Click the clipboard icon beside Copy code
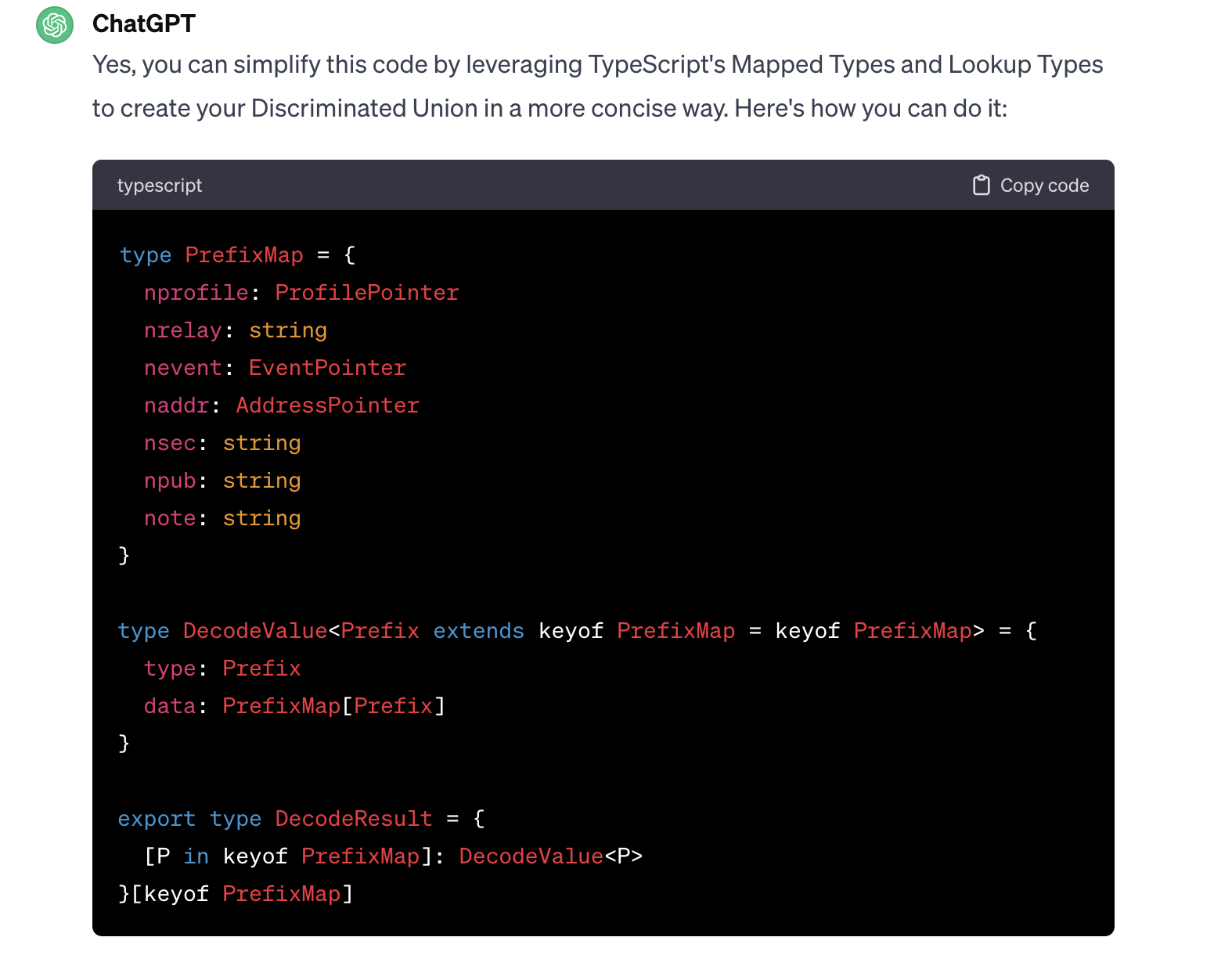The height and width of the screenshot is (966, 1232). click(981, 186)
